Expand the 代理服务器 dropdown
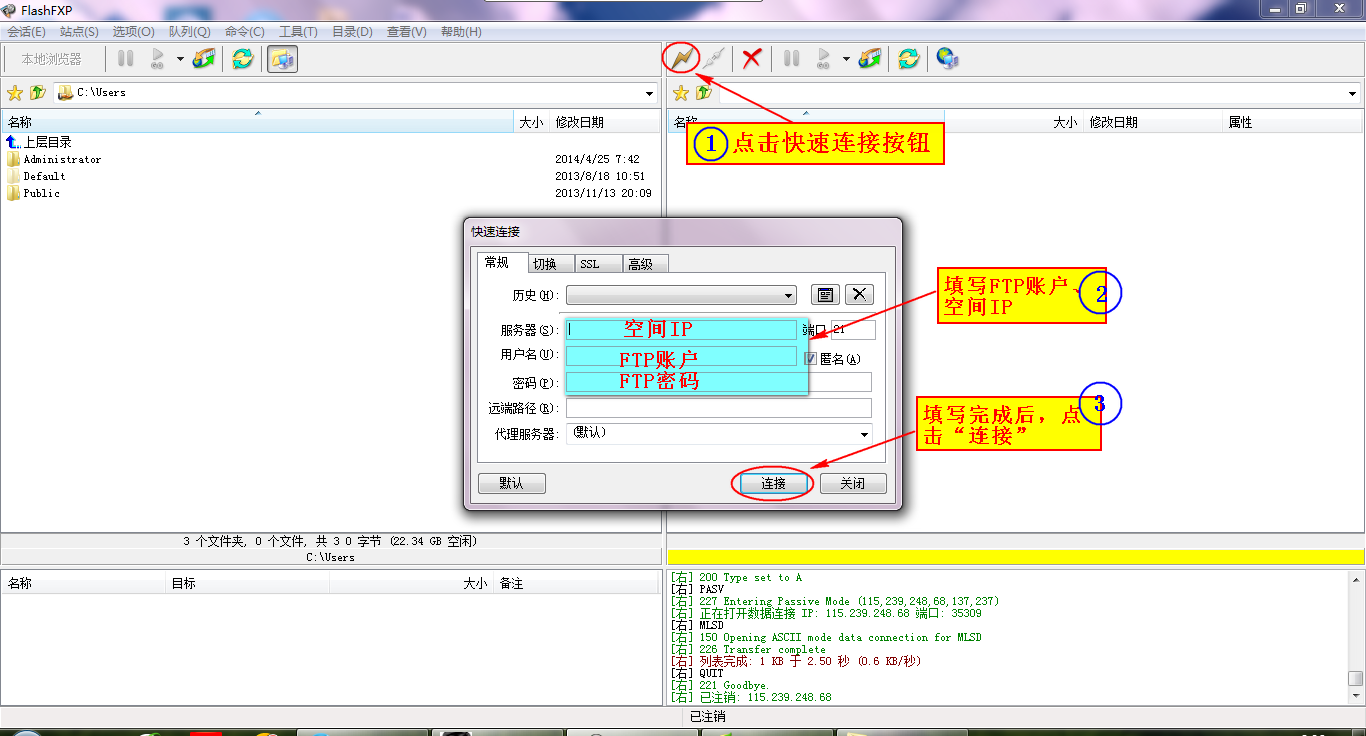1366x736 pixels. (864, 434)
